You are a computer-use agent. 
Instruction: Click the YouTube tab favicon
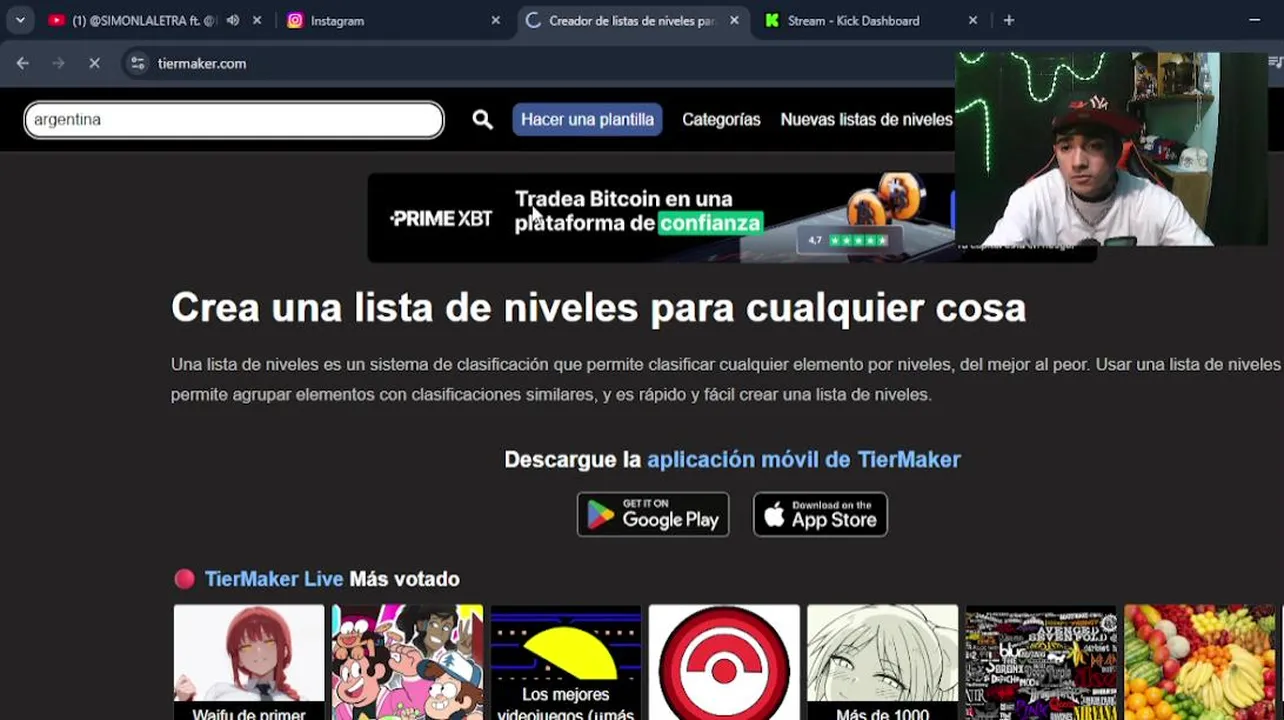pos(56,20)
